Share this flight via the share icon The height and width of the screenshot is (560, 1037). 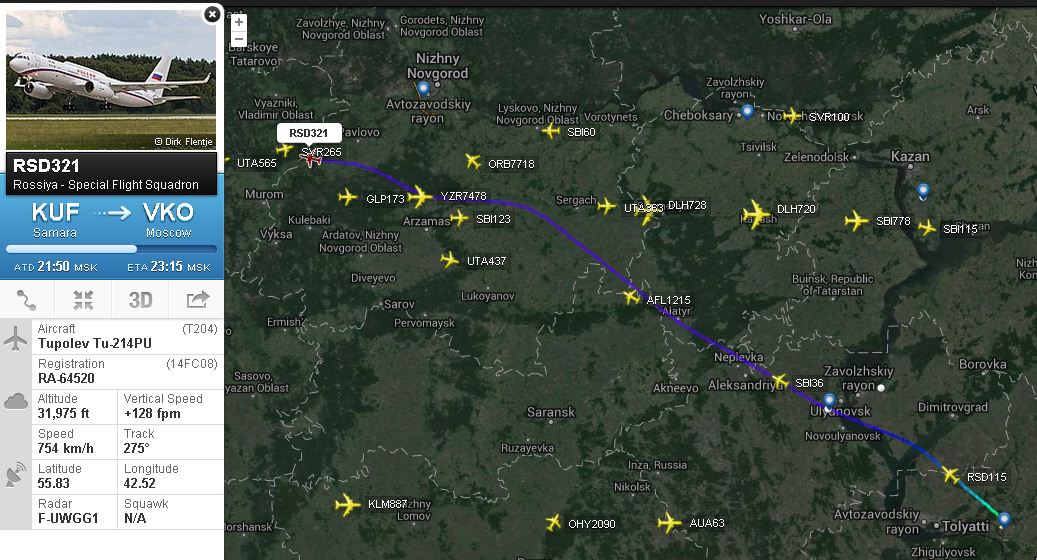coord(197,300)
